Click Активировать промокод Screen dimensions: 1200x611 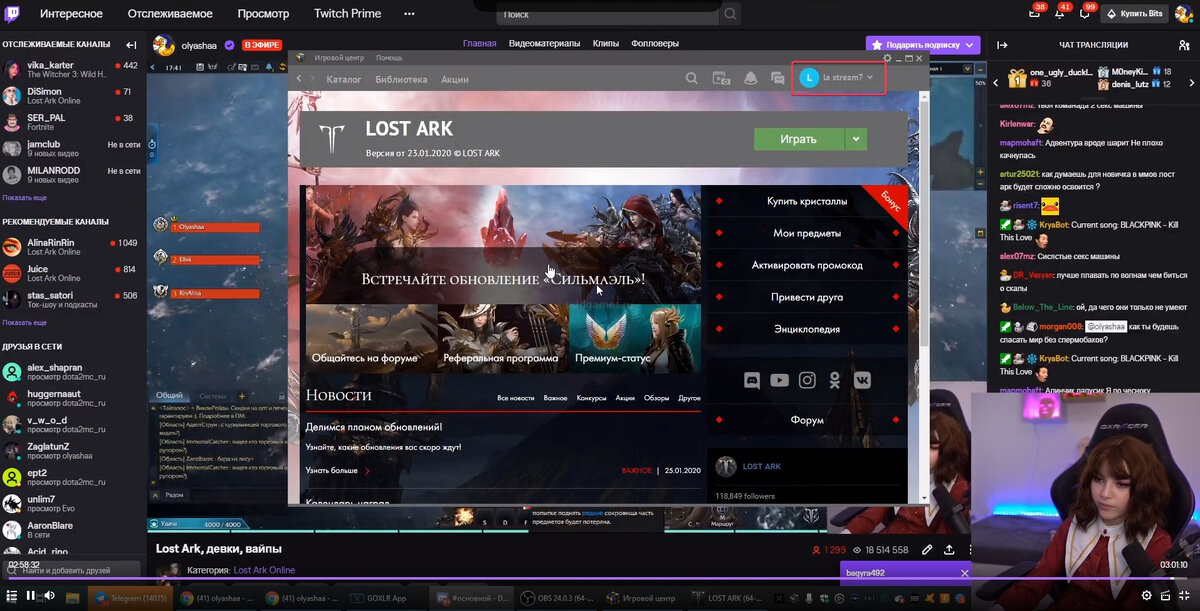tap(807, 265)
